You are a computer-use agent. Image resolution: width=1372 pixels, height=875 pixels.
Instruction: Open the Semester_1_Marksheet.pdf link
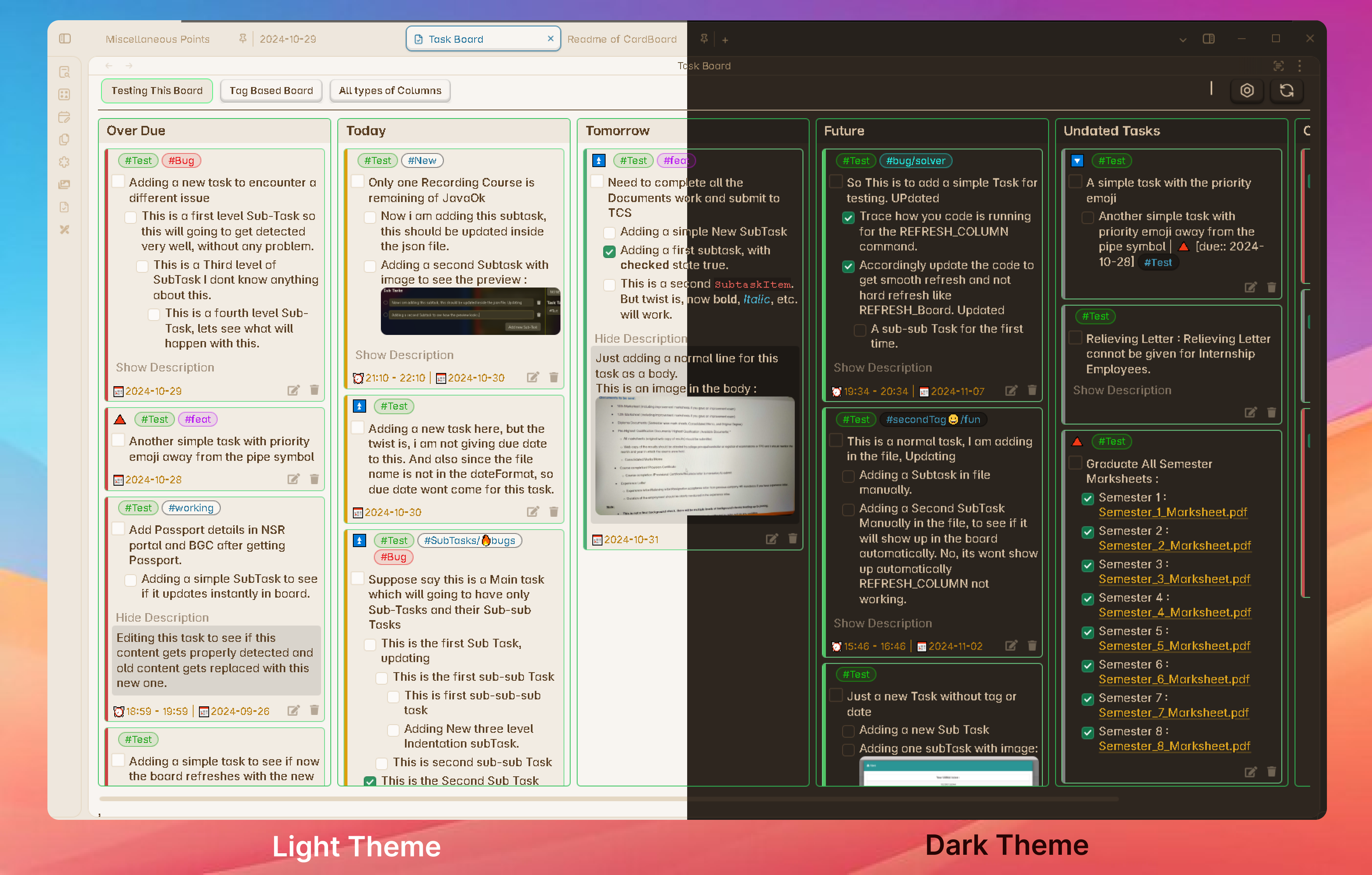(1173, 512)
